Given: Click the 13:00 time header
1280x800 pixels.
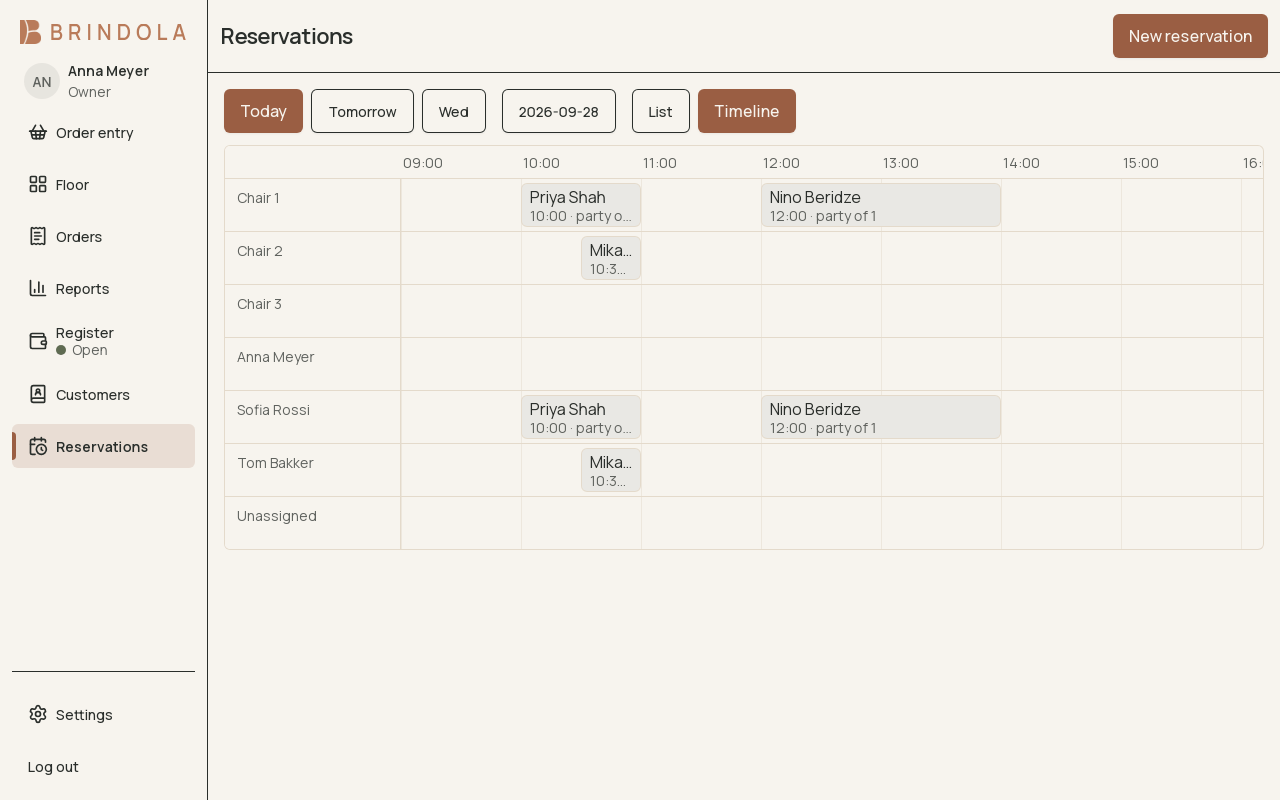Looking at the screenshot, I should pos(901,163).
